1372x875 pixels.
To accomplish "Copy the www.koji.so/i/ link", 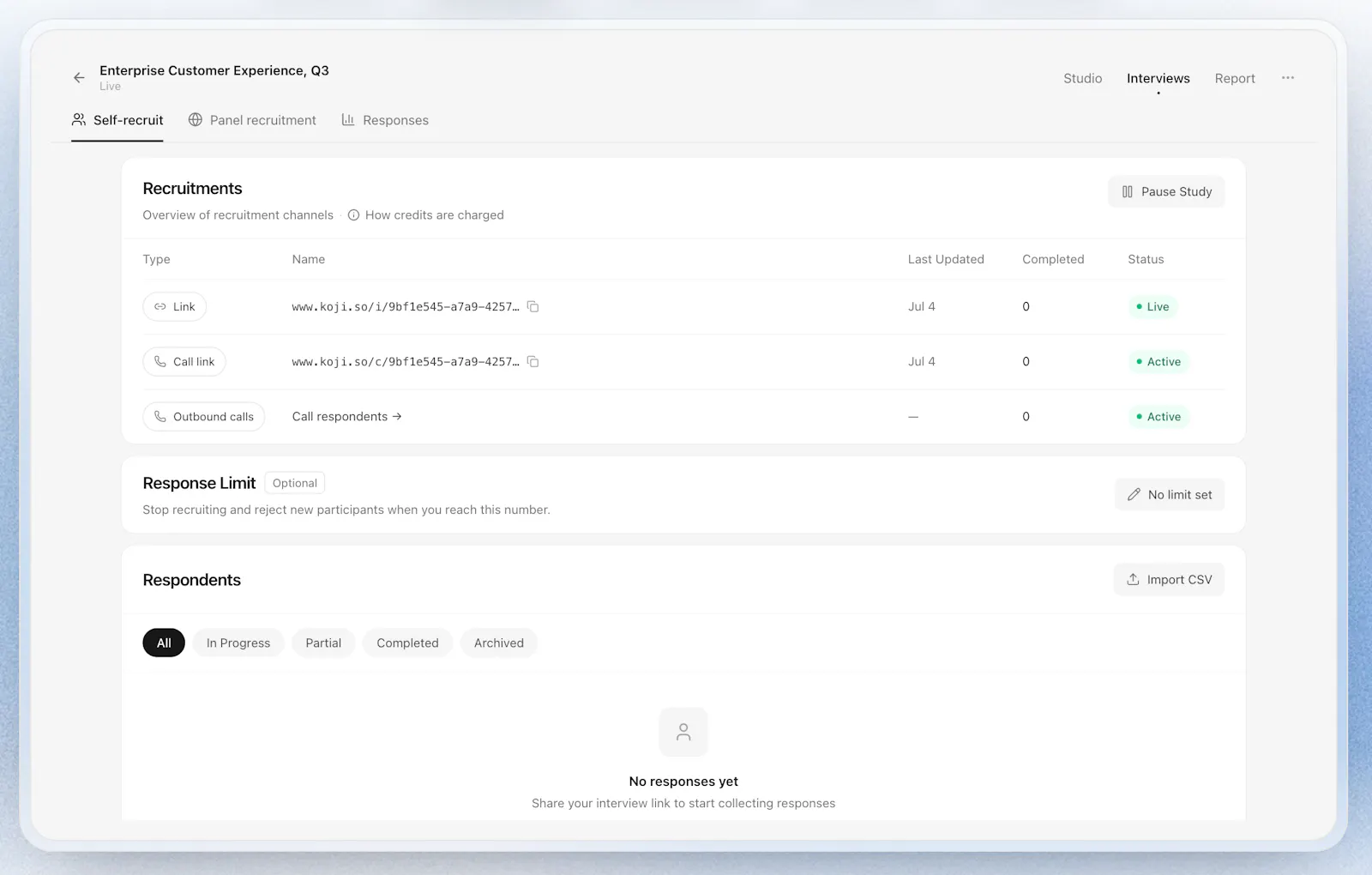I will [x=533, y=306].
